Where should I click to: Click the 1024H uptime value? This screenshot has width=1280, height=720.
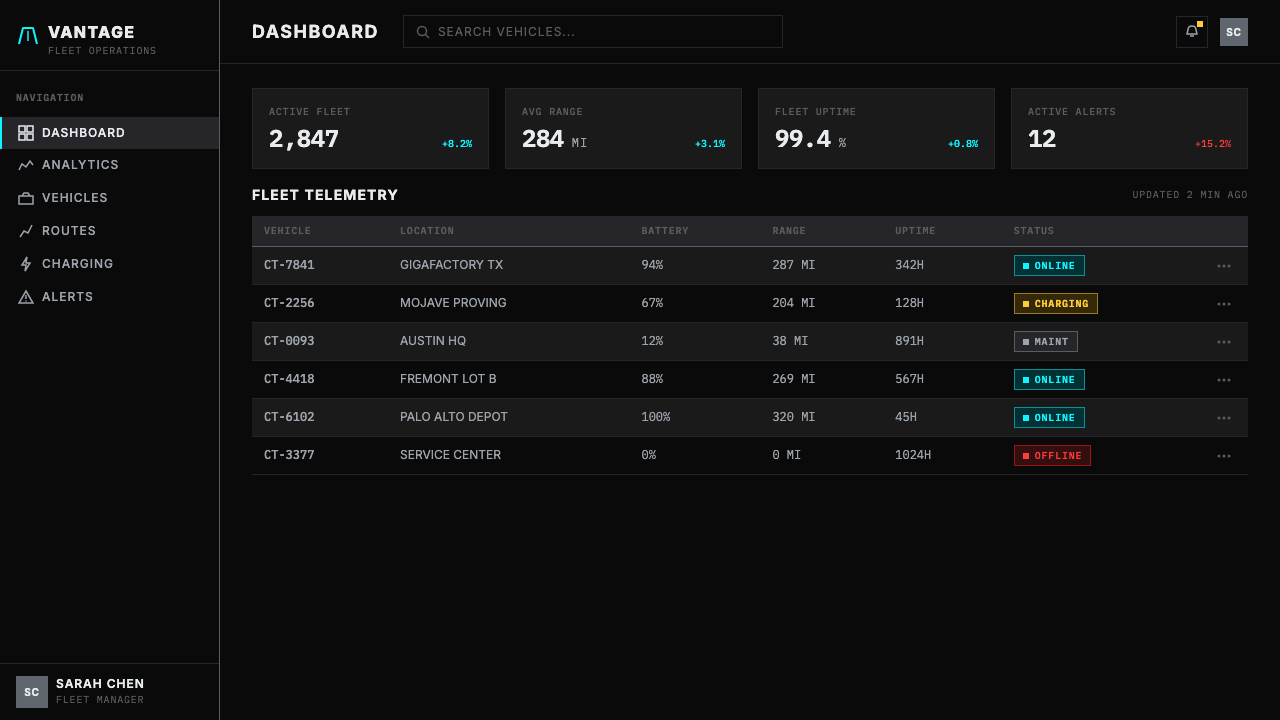[913, 455]
